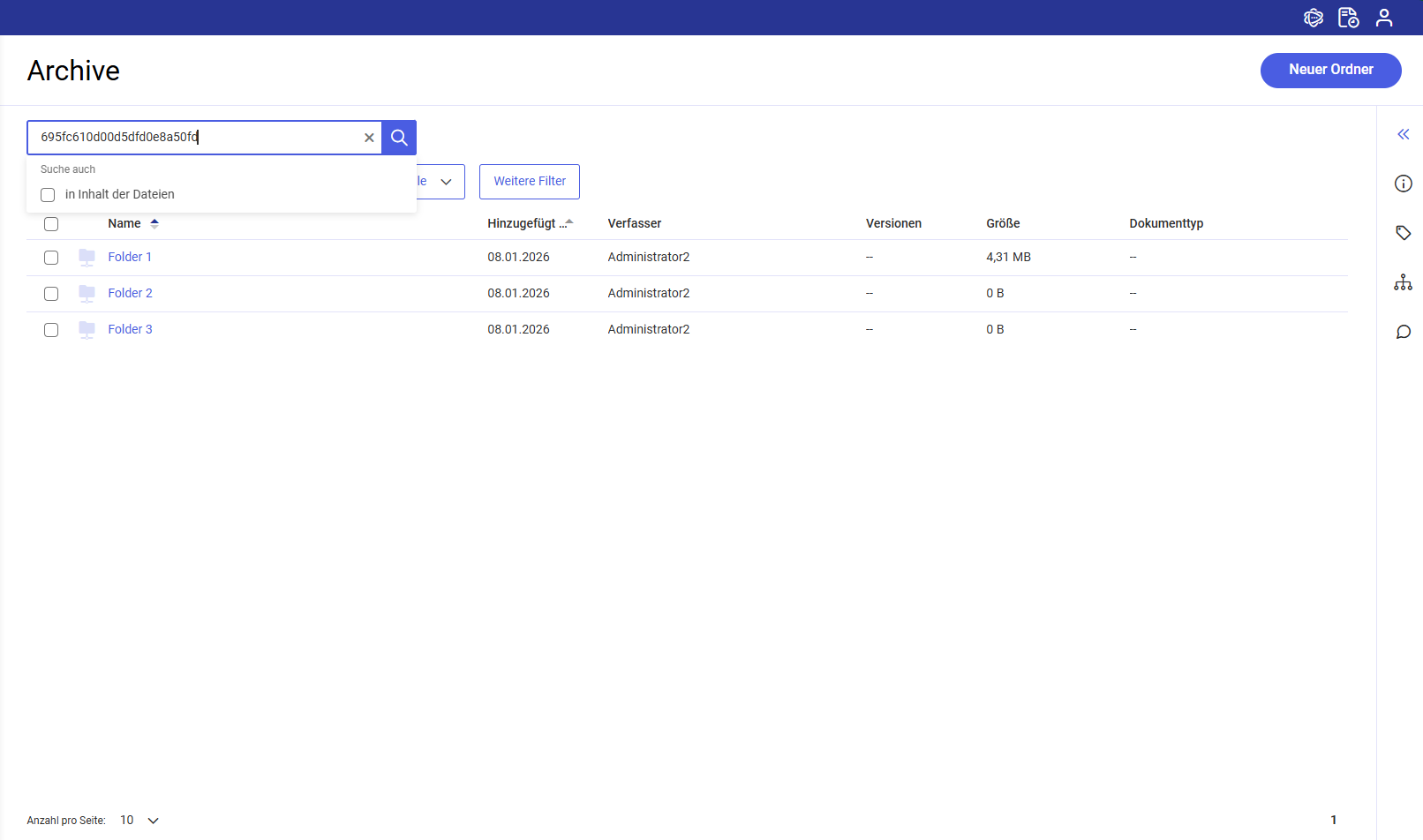This screenshot has width=1423, height=840.
Task: Enable search in Inhalt der Dateien
Action: pos(49,195)
